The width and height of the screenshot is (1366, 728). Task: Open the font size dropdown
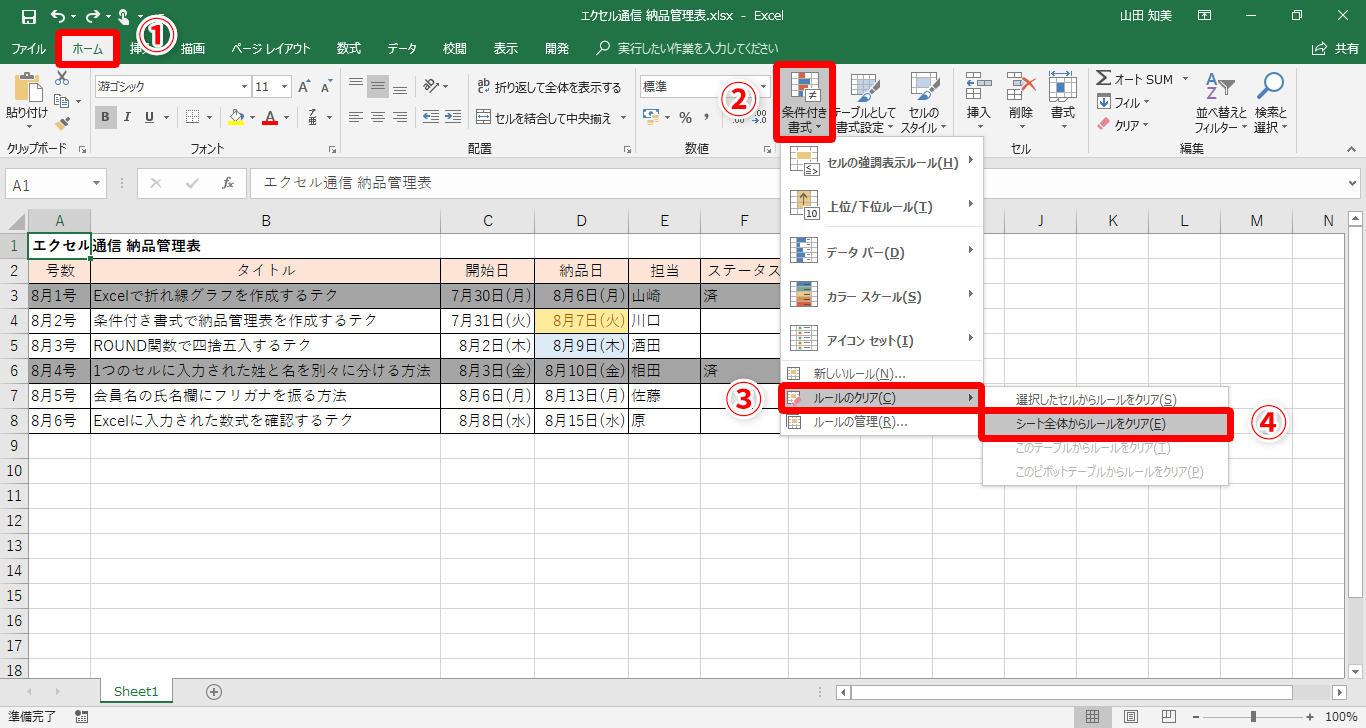tap(285, 87)
